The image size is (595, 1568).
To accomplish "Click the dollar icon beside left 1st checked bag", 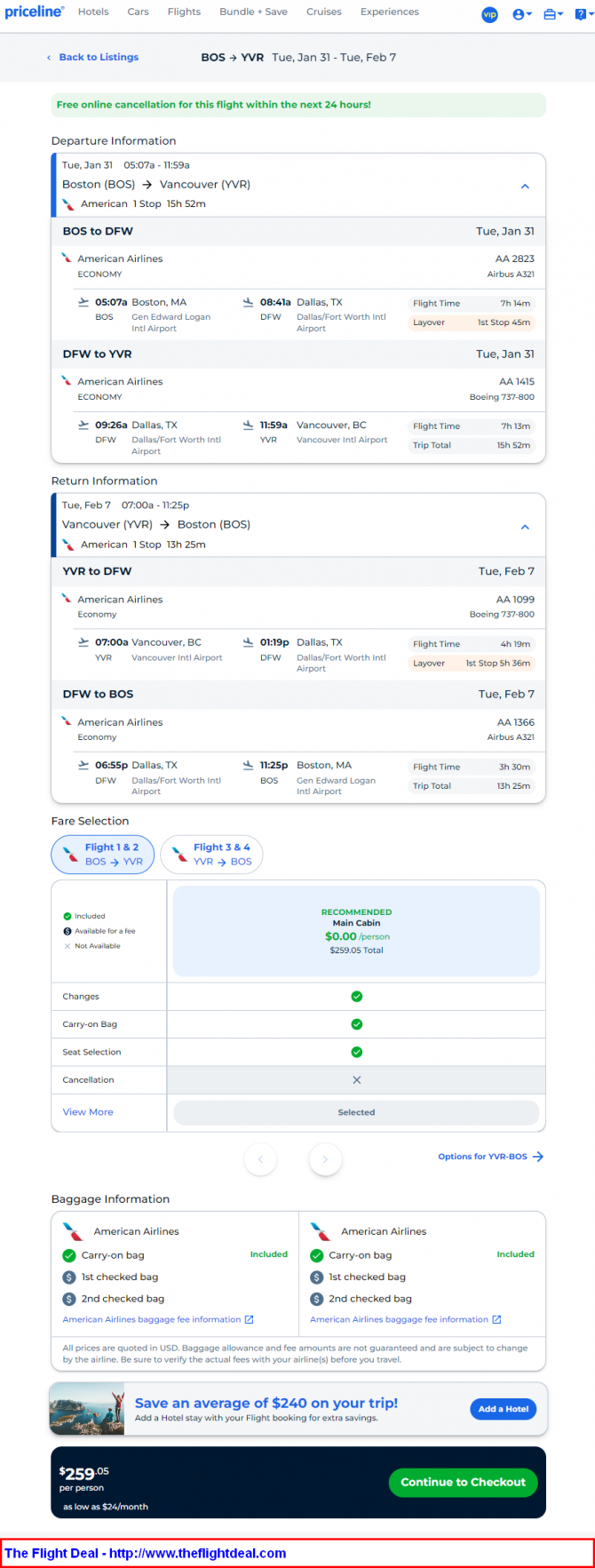I will point(69,1277).
